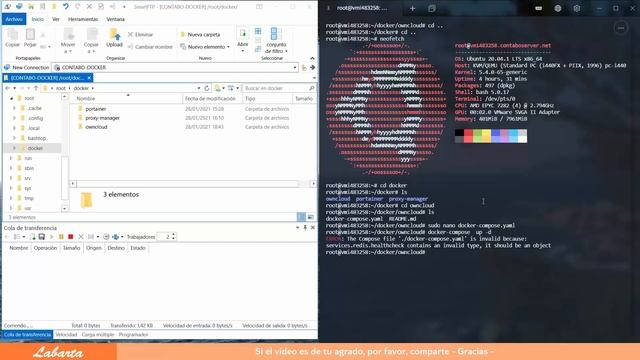Click the pause icon in the transfer queue
The height and width of the screenshot is (360, 640).
(61, 237)
